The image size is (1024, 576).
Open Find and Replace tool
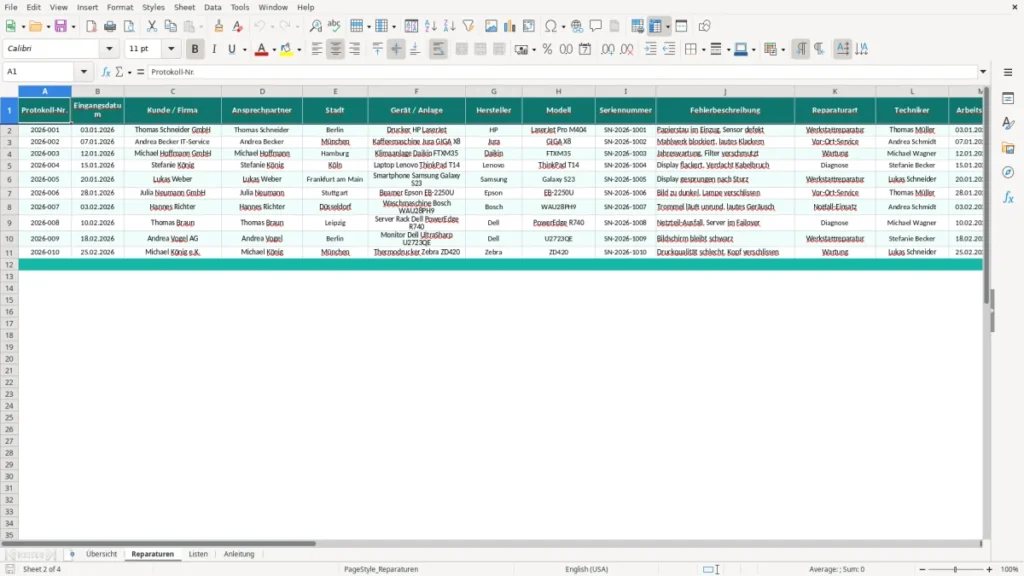coord(315,26)
